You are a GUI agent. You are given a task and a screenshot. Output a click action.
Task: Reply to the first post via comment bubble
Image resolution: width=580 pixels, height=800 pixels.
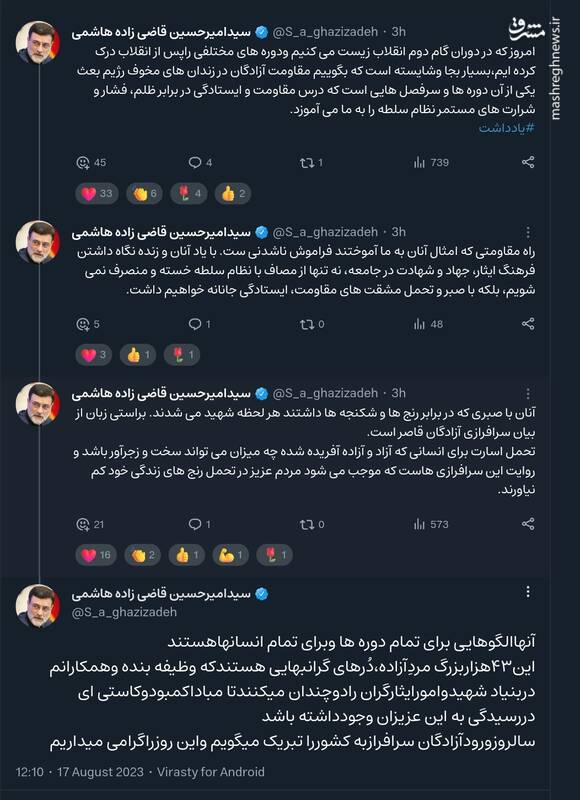point(193,161)
